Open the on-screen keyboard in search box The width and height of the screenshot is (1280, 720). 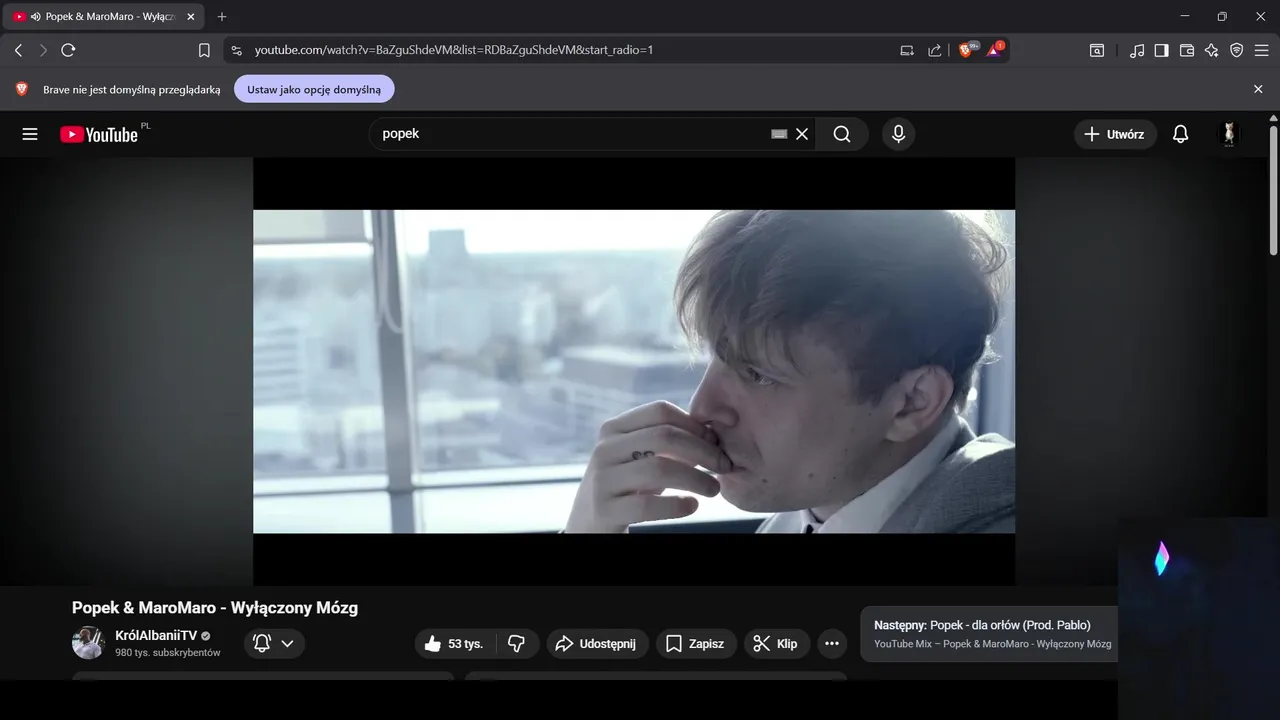click(779, 134)
